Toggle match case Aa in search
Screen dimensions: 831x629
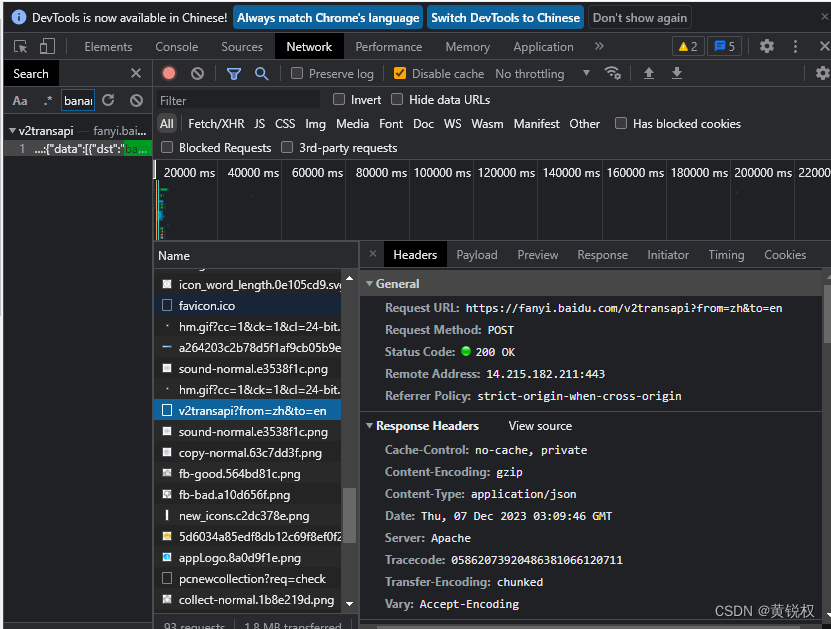(x=20, y=101)
